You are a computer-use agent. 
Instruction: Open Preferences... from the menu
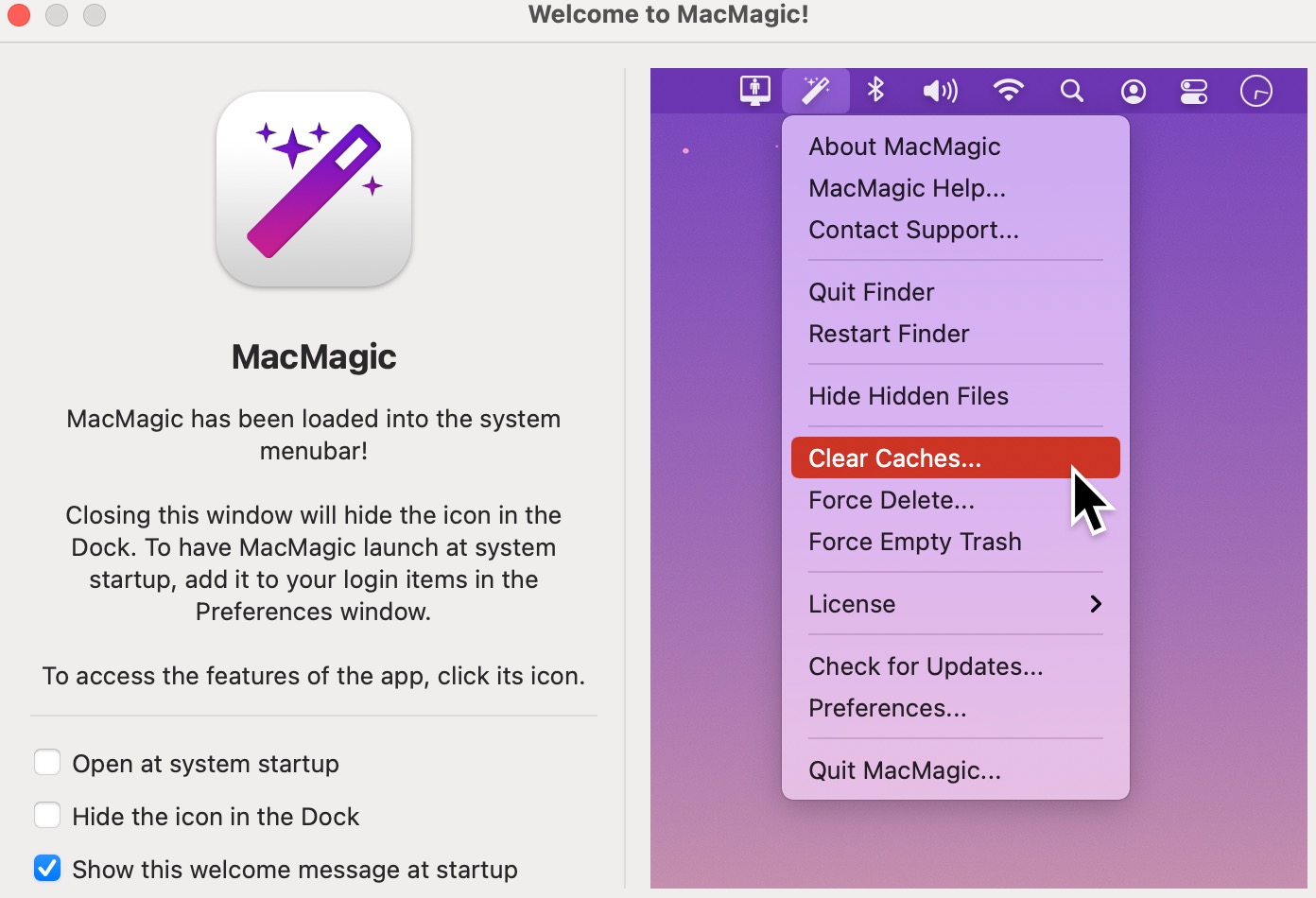(956, 708)
